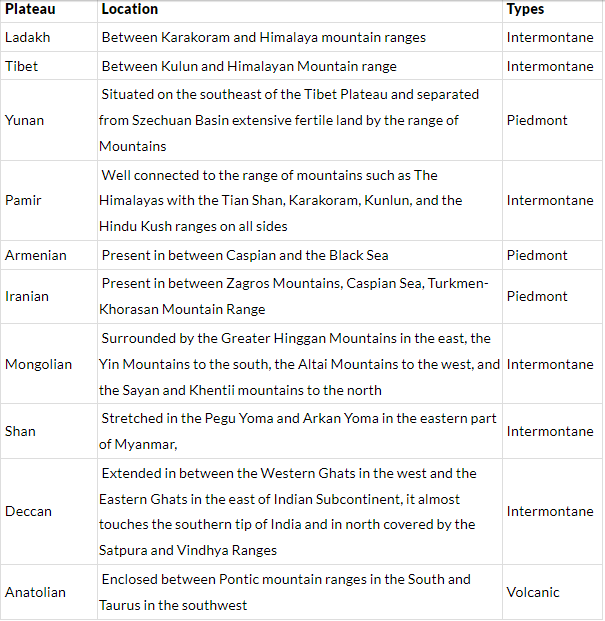Click the Tibet location description cell
605x621 pixels.
[249, 67]
